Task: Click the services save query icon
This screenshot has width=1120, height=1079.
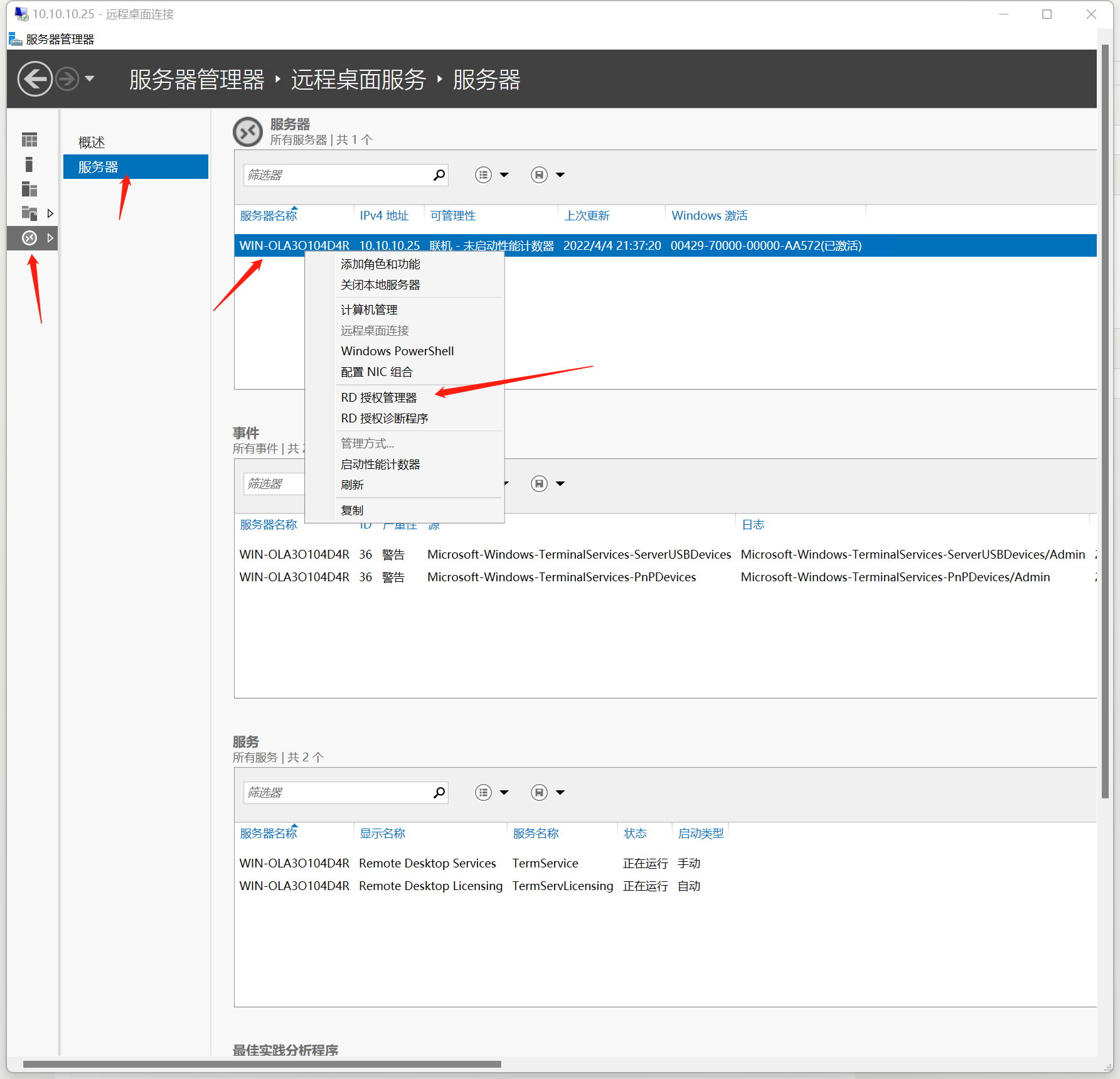Action: tap(539, 793)
